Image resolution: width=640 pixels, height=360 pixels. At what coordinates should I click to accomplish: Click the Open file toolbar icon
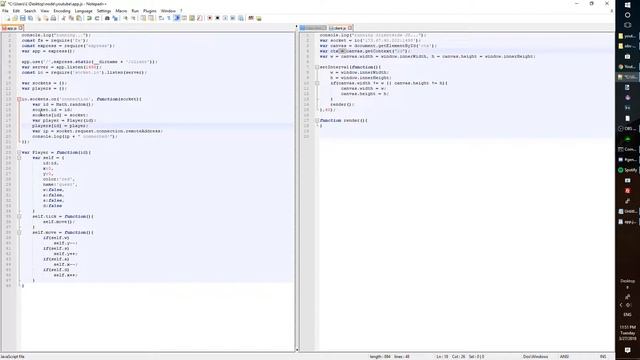coord(16,18)
